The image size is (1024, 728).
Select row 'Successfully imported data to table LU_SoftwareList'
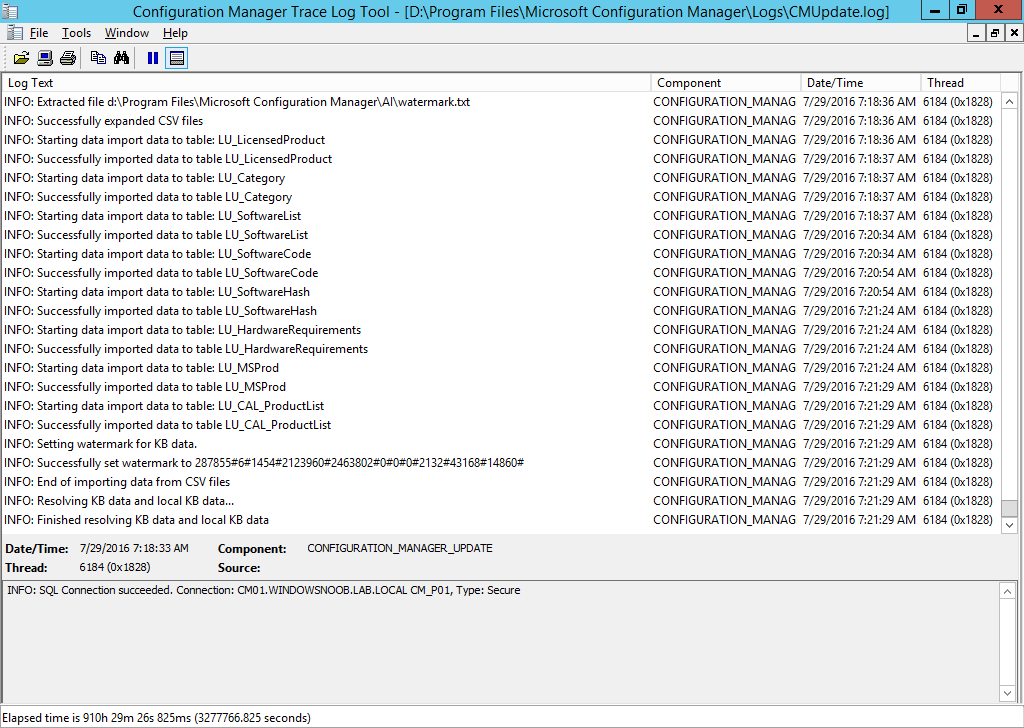click(500, 234)
